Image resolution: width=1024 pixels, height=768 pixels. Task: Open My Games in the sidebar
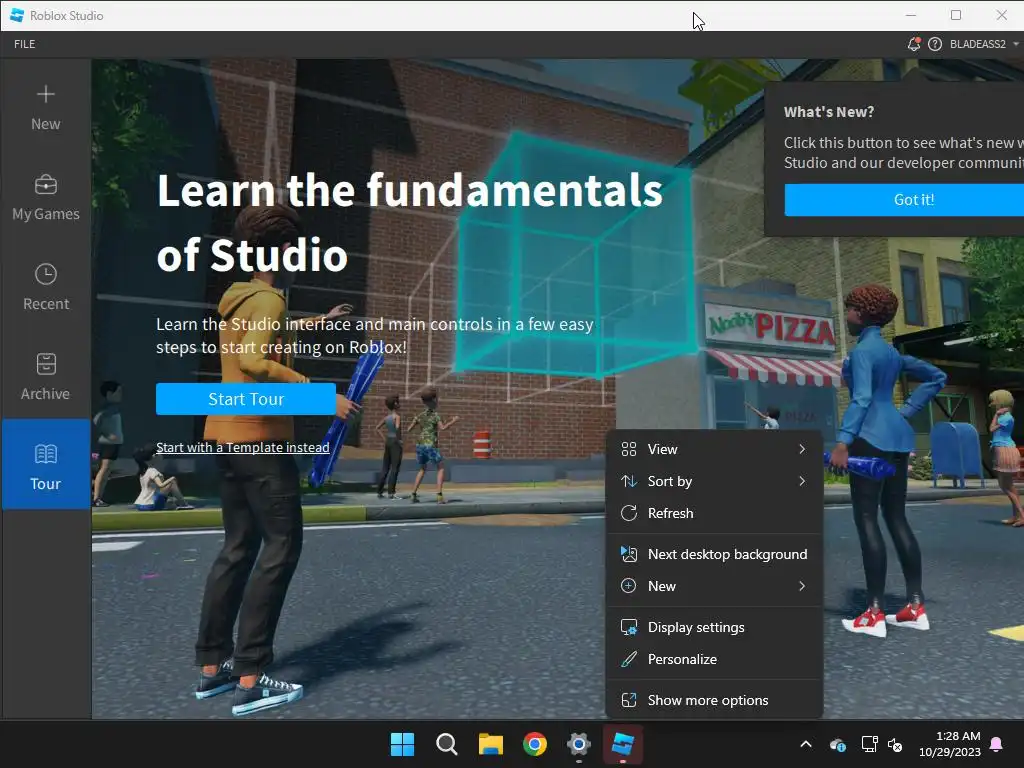coord(46,198)
